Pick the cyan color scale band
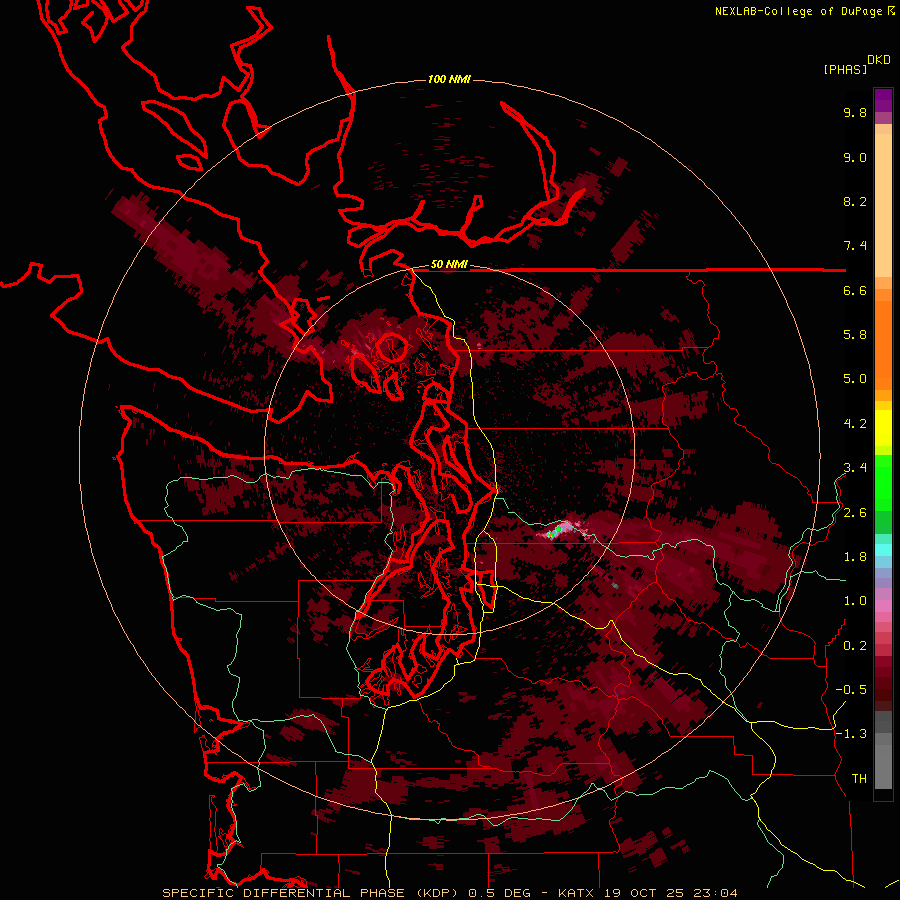 [883, 550]
